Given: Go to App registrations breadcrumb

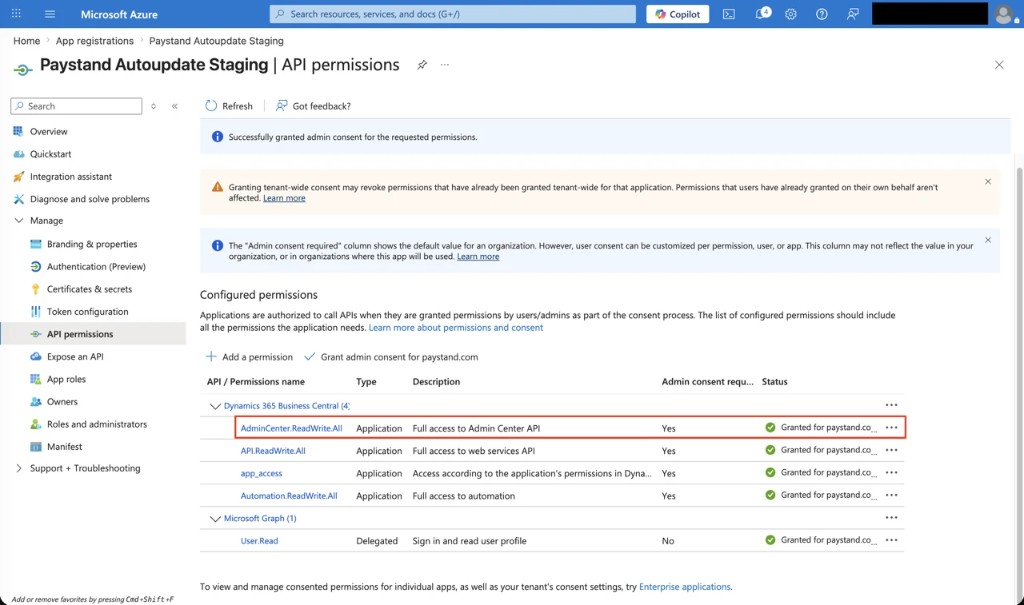Looking at the screenshot, I should (95, 41).
